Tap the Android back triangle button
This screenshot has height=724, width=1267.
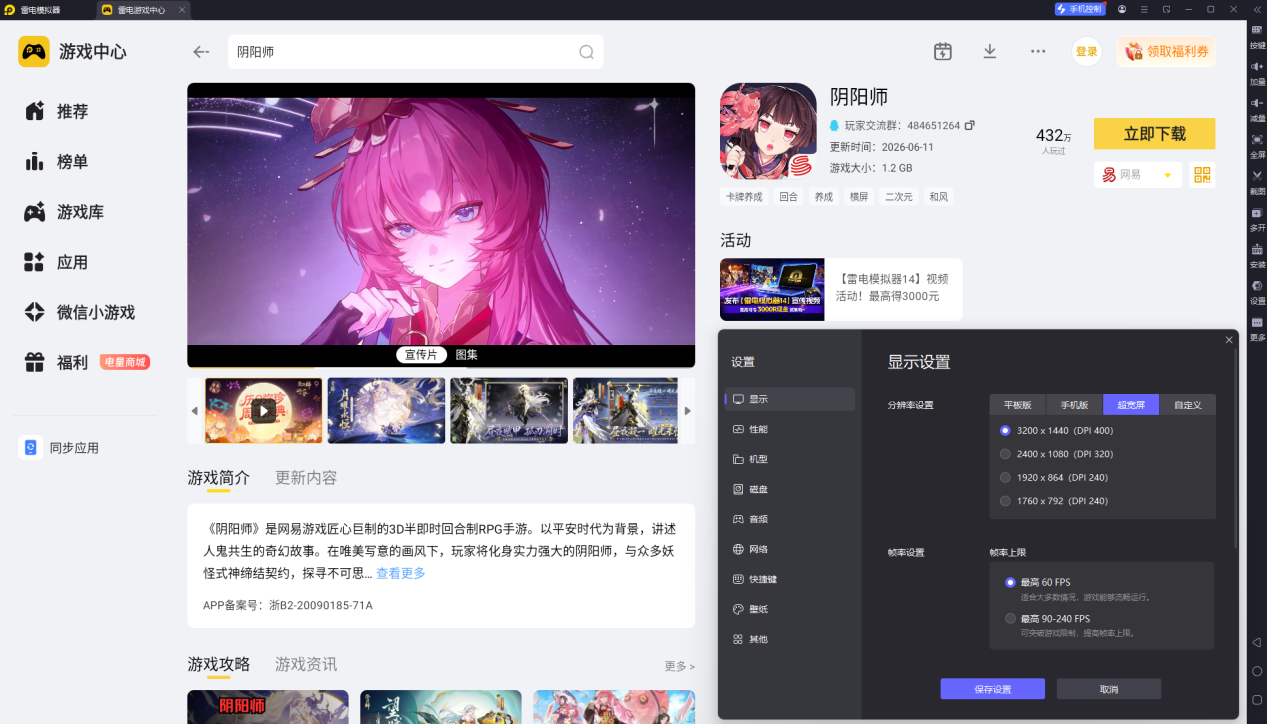click(1257, 642)
